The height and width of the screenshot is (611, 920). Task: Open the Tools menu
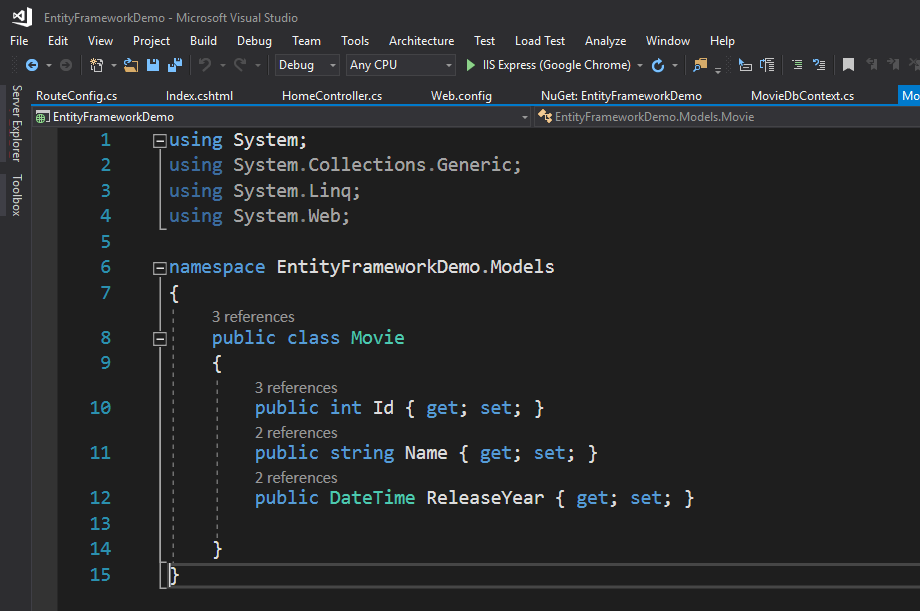(356, 41)
